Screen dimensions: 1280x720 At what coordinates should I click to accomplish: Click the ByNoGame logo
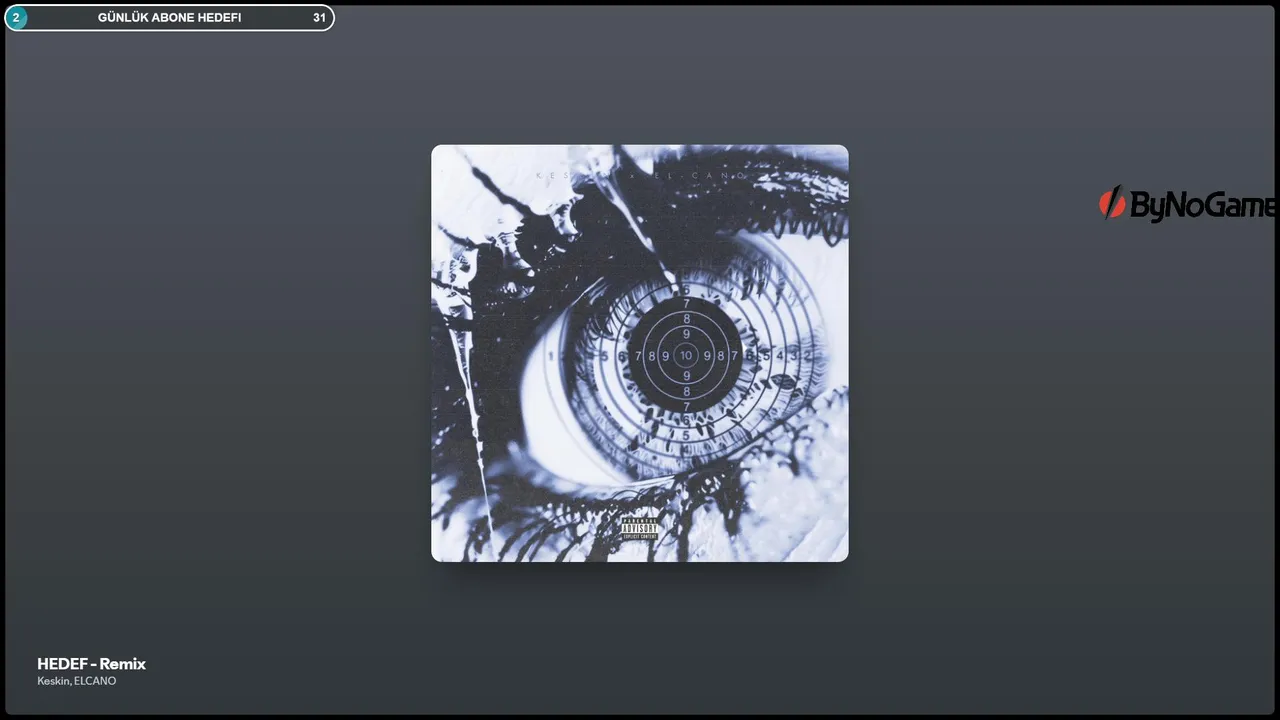pos(1188,204)
